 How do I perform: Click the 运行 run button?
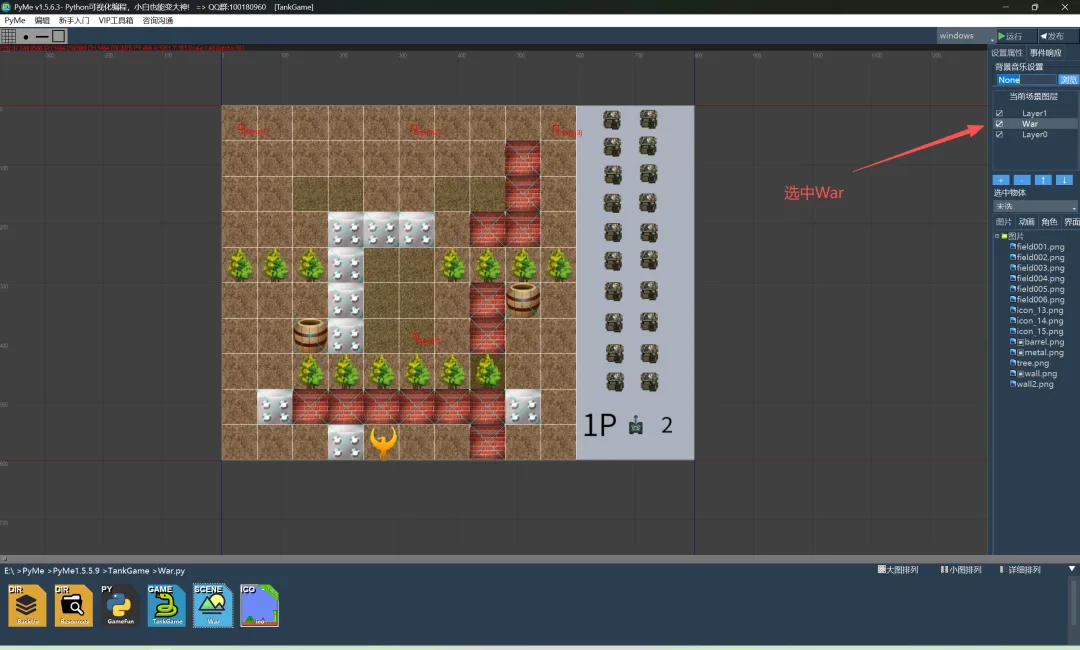pos(1015,36)
